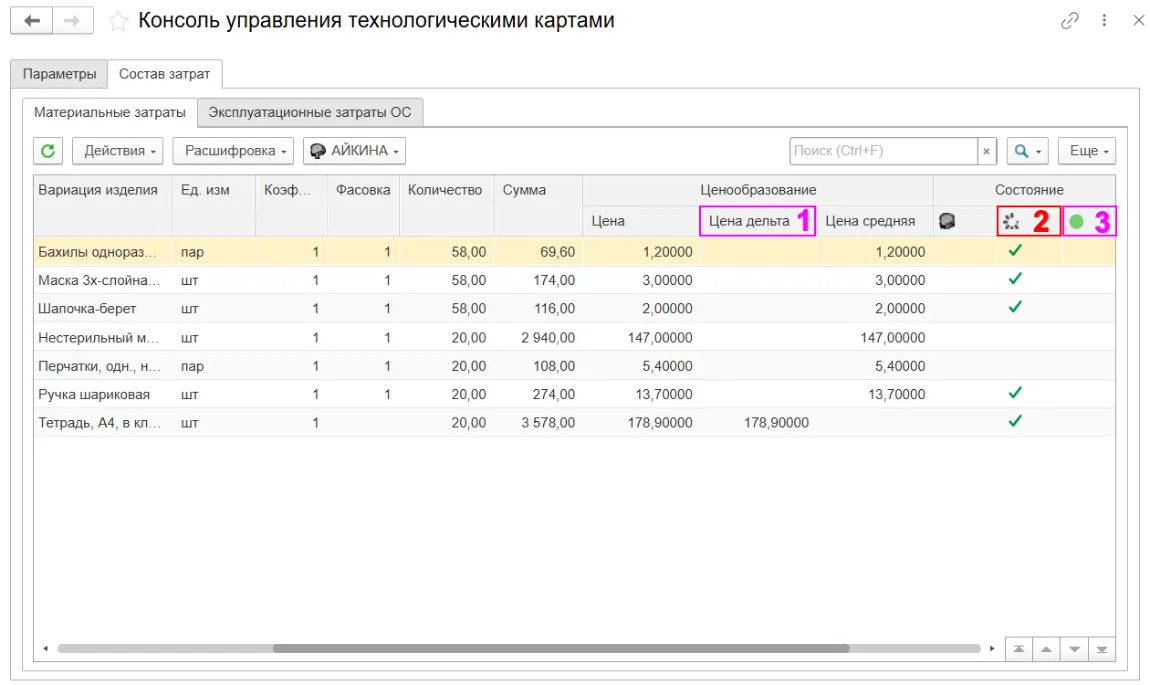Open the Действия dropdown menu
1150x685 pixels.
[x=118, y=151]
